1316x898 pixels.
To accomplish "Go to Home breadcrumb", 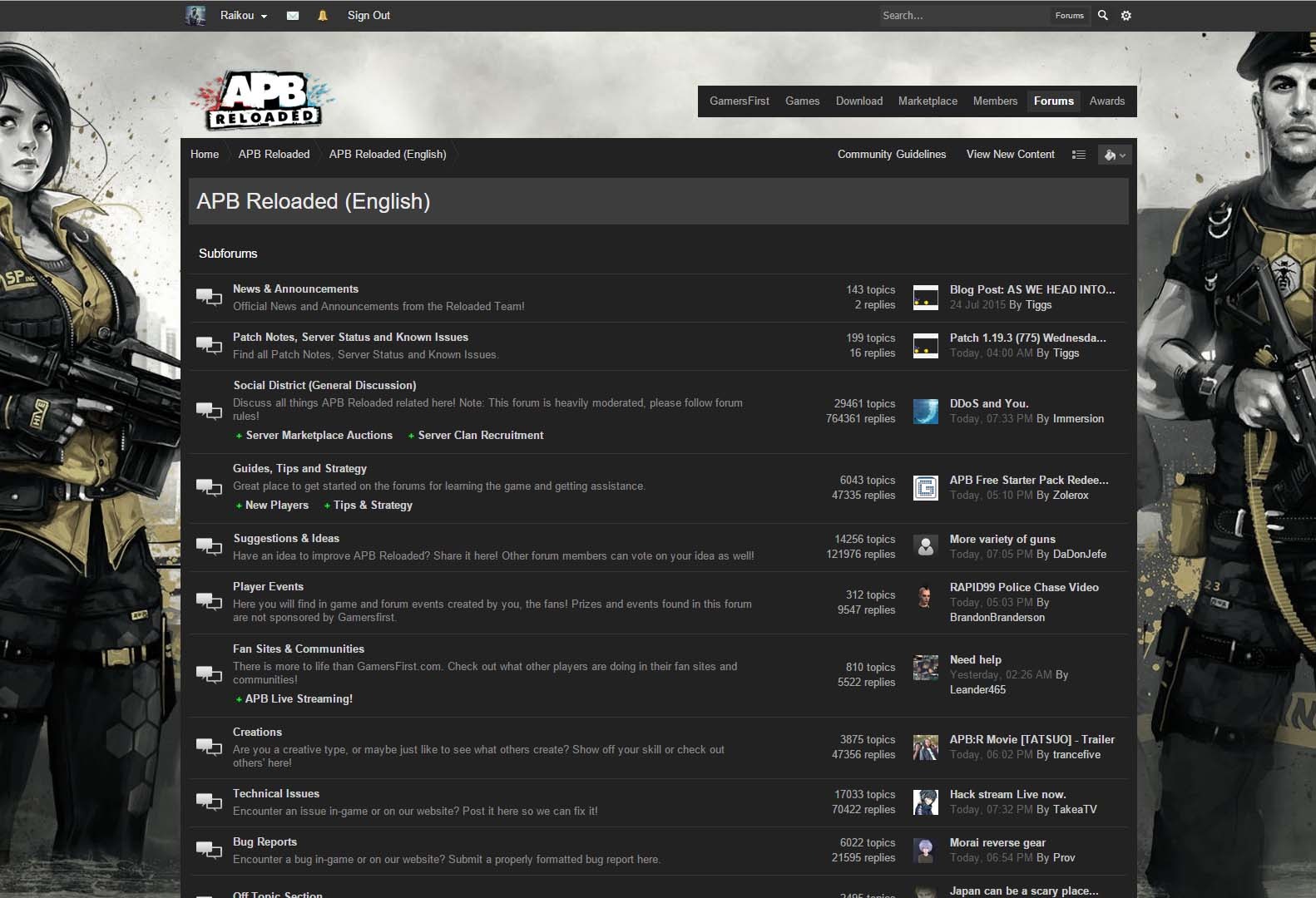I will [x=205, y=155].
